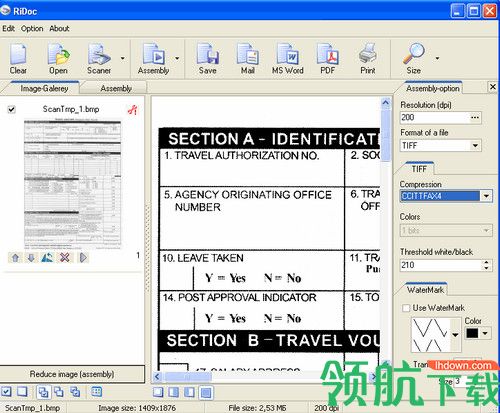Open the Scaner dropdown arrow
Screen dimensions: 500x413
coord(123,58)
